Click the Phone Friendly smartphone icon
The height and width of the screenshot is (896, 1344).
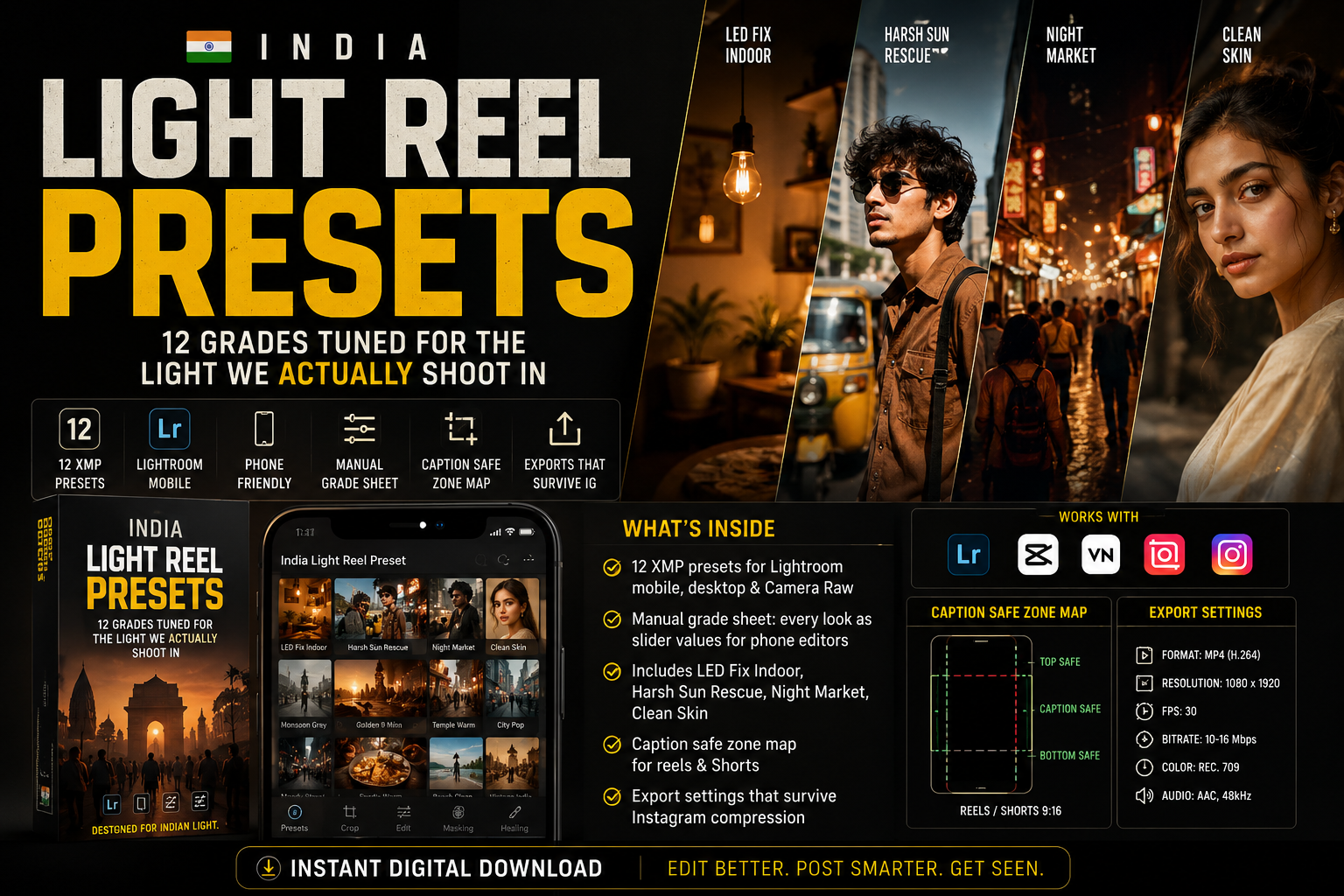[264, 429]
